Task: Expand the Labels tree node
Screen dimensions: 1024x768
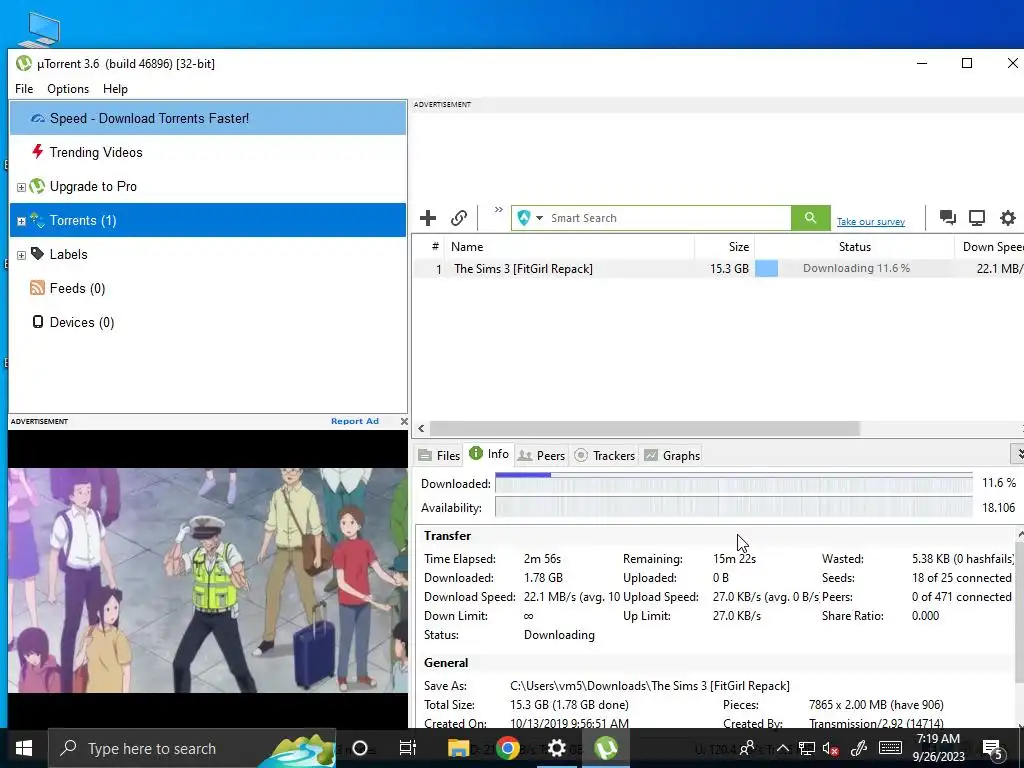Action: point(21,255)
